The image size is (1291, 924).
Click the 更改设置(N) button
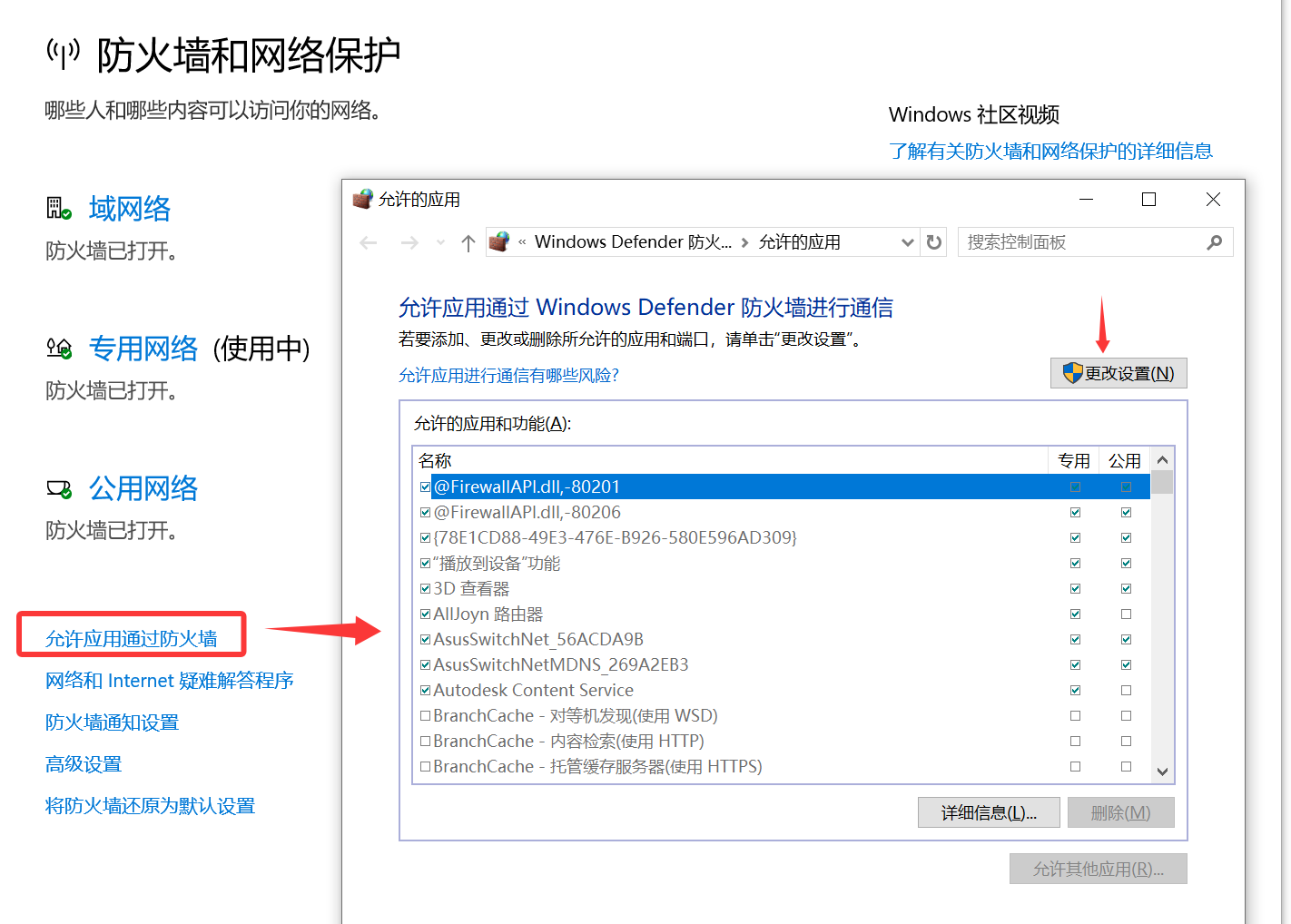pyautogui.click(x=1119, y=372)
